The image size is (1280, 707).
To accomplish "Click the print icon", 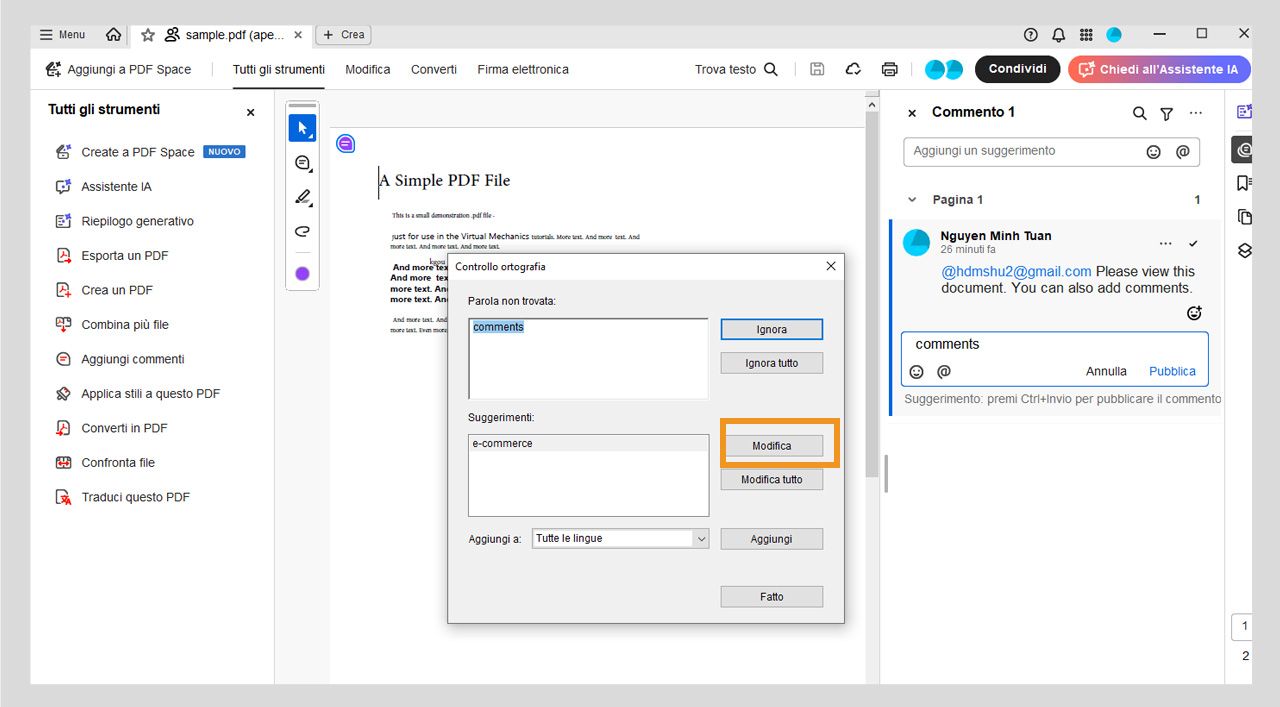I will click(890, 69).
